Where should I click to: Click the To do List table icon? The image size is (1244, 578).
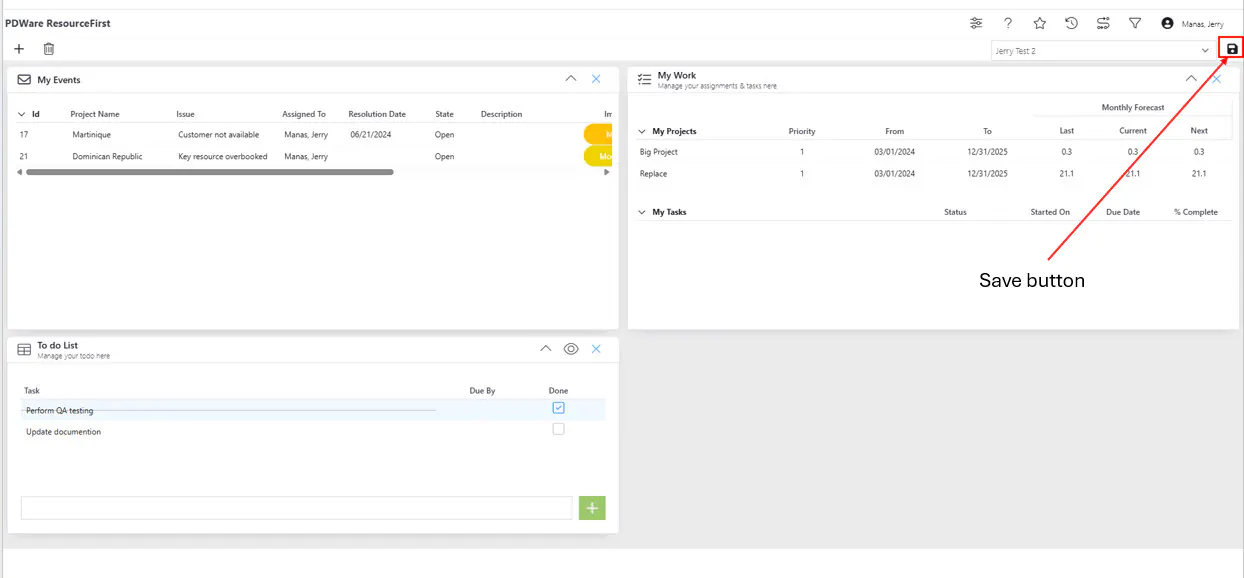click(24, 349)
